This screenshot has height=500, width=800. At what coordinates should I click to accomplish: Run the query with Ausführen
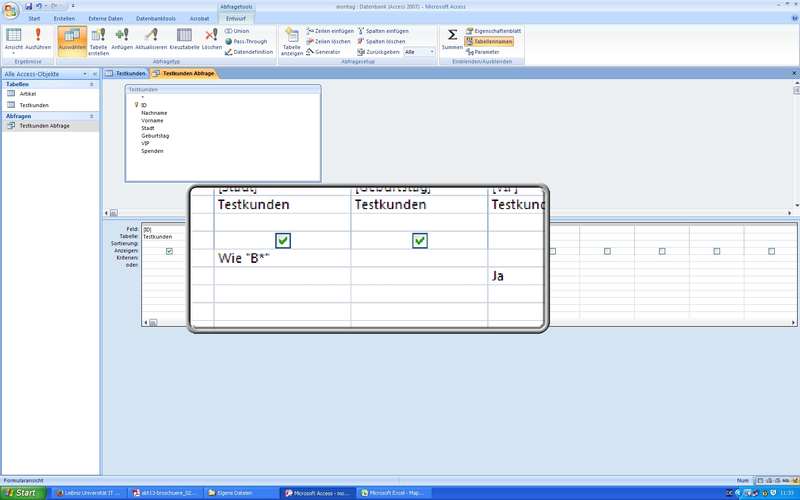pos(38,40)
